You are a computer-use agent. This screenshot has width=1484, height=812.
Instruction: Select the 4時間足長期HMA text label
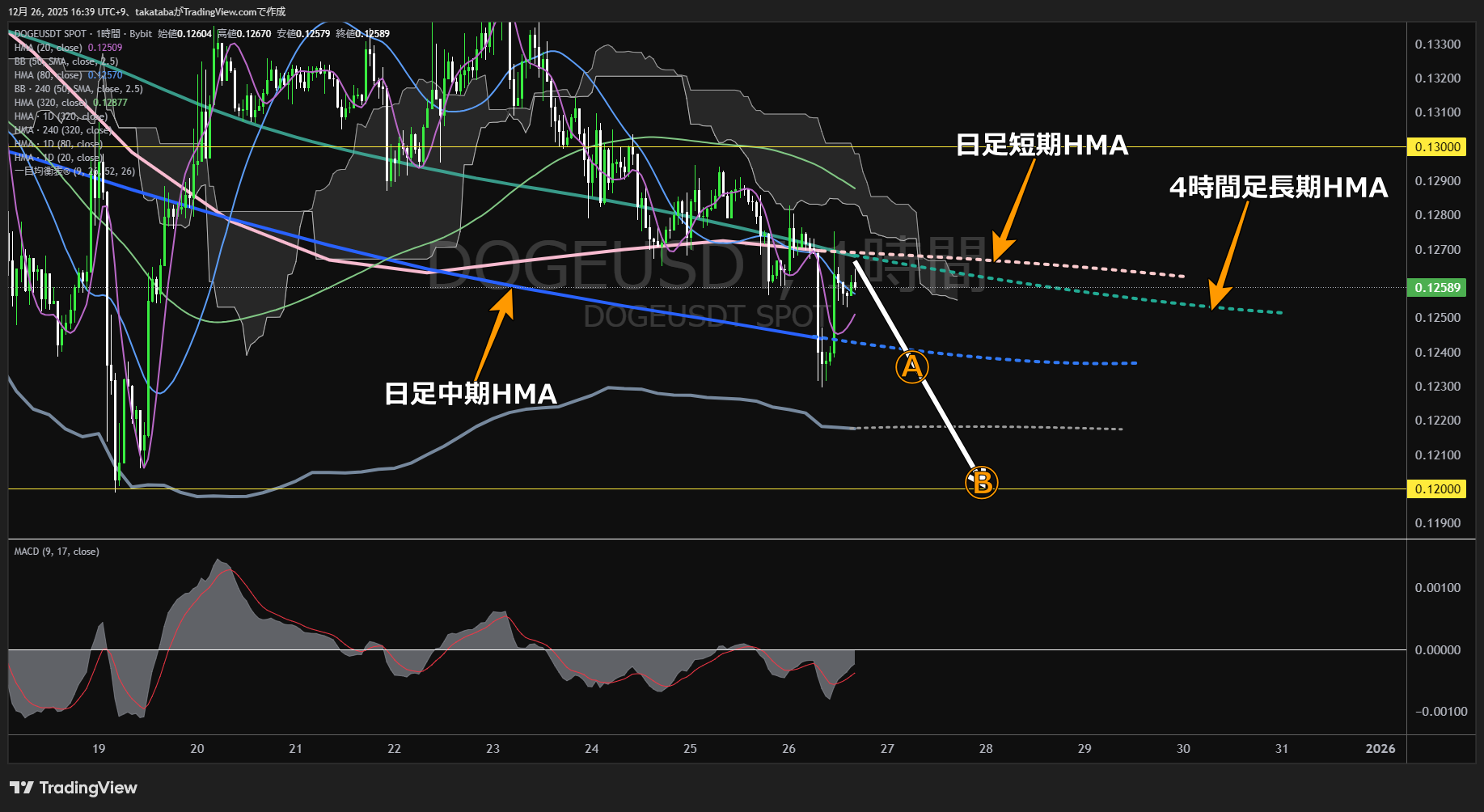point(1279,188)
